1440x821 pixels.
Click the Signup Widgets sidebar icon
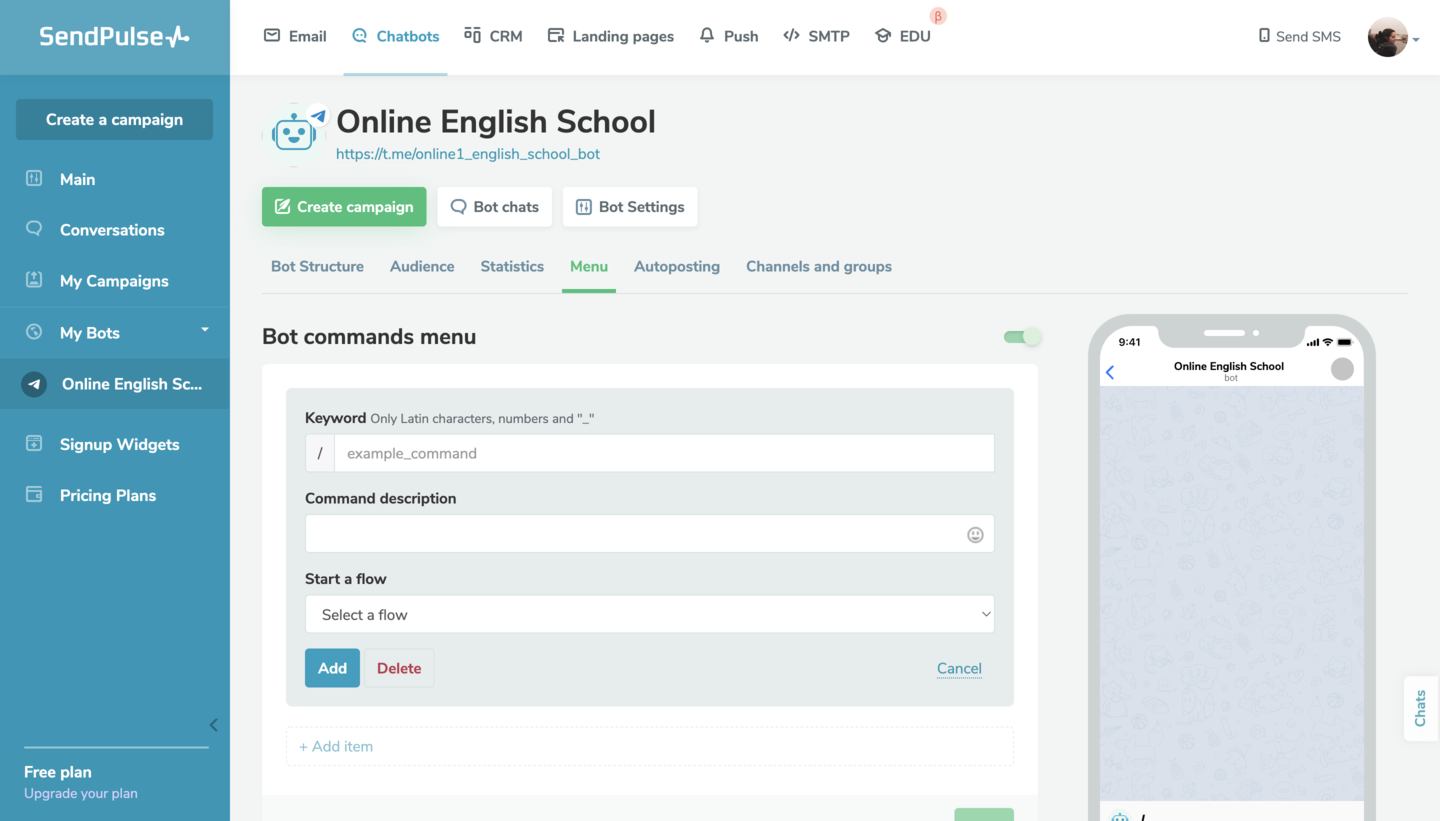(x=34, y=444)
